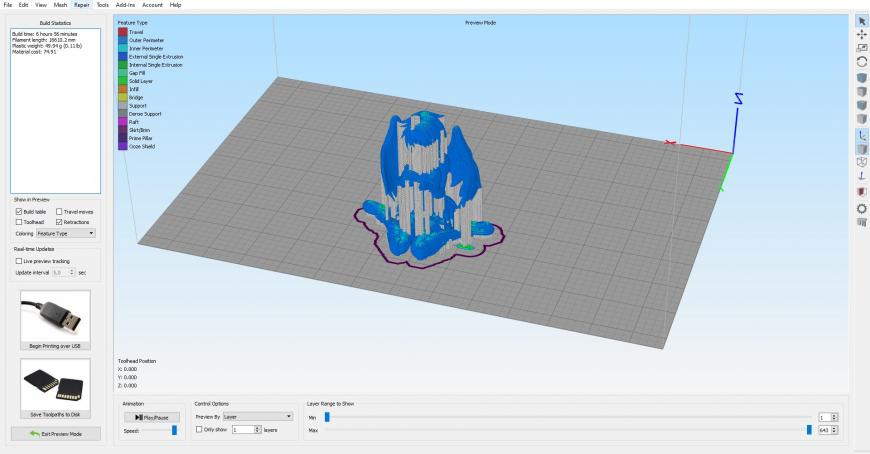Choose the scale view tool icon
The image size is (870, 454).
pos(862,48)
